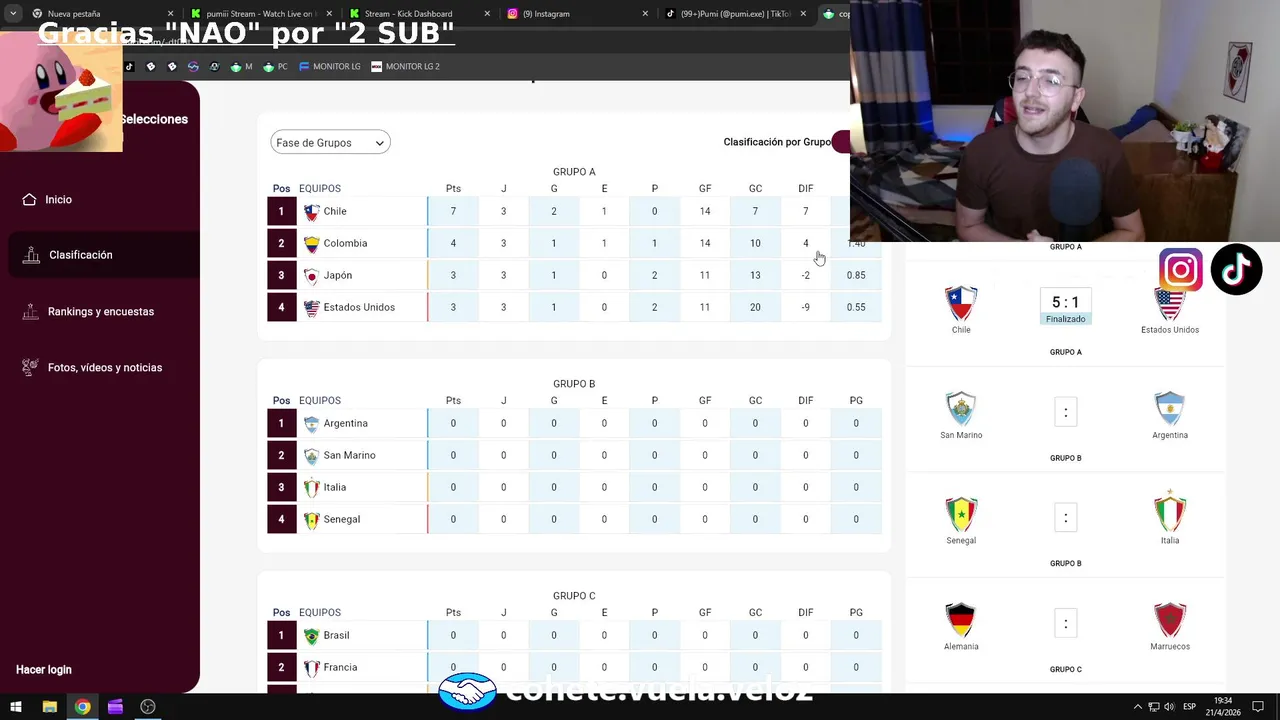Click Argentina team name in Grupo B table
The height and width of the screenshot is (720, 1280).
(x=345, y=423)
